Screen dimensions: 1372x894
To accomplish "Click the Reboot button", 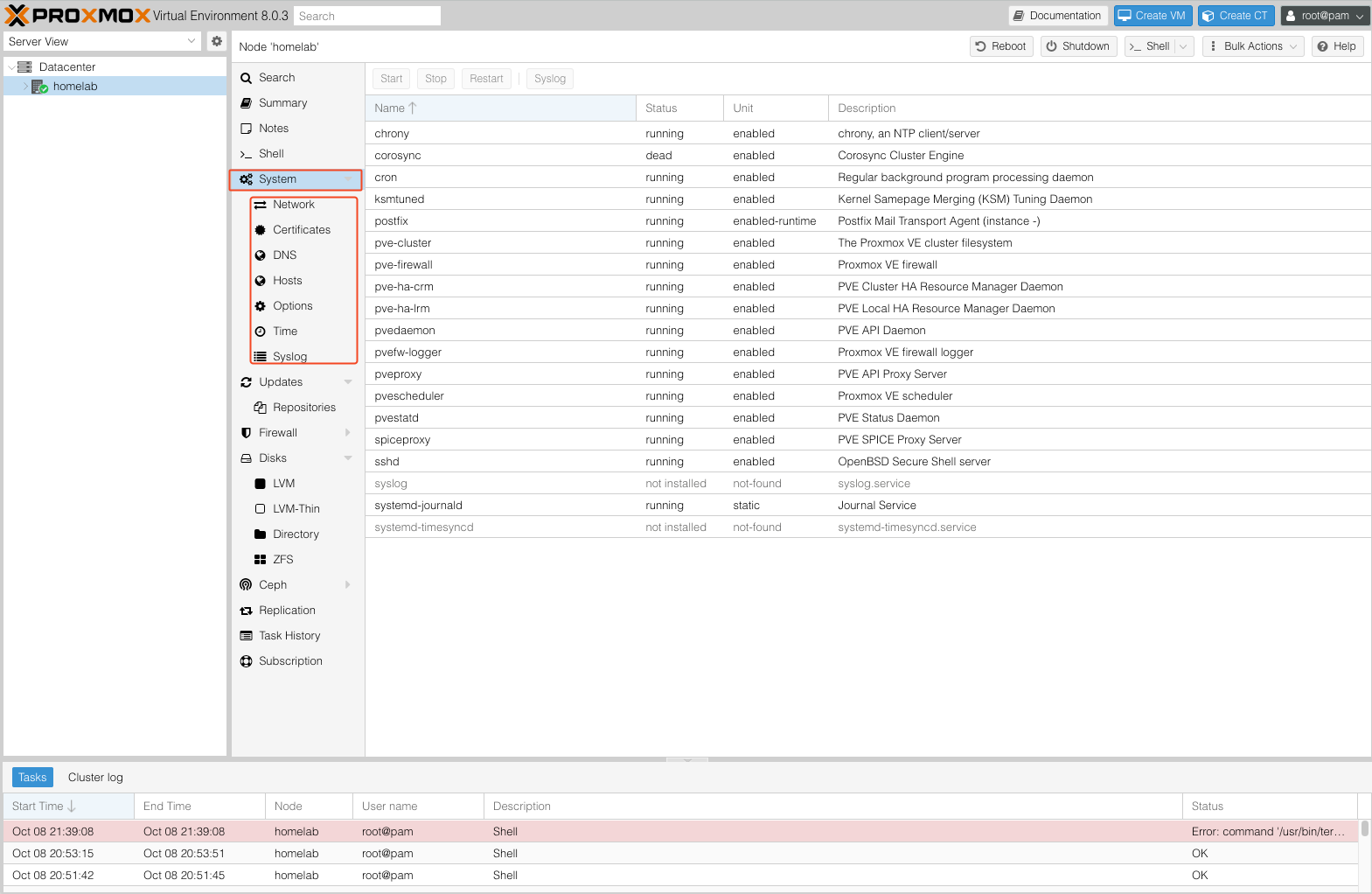I will (x=1001, y=46).
